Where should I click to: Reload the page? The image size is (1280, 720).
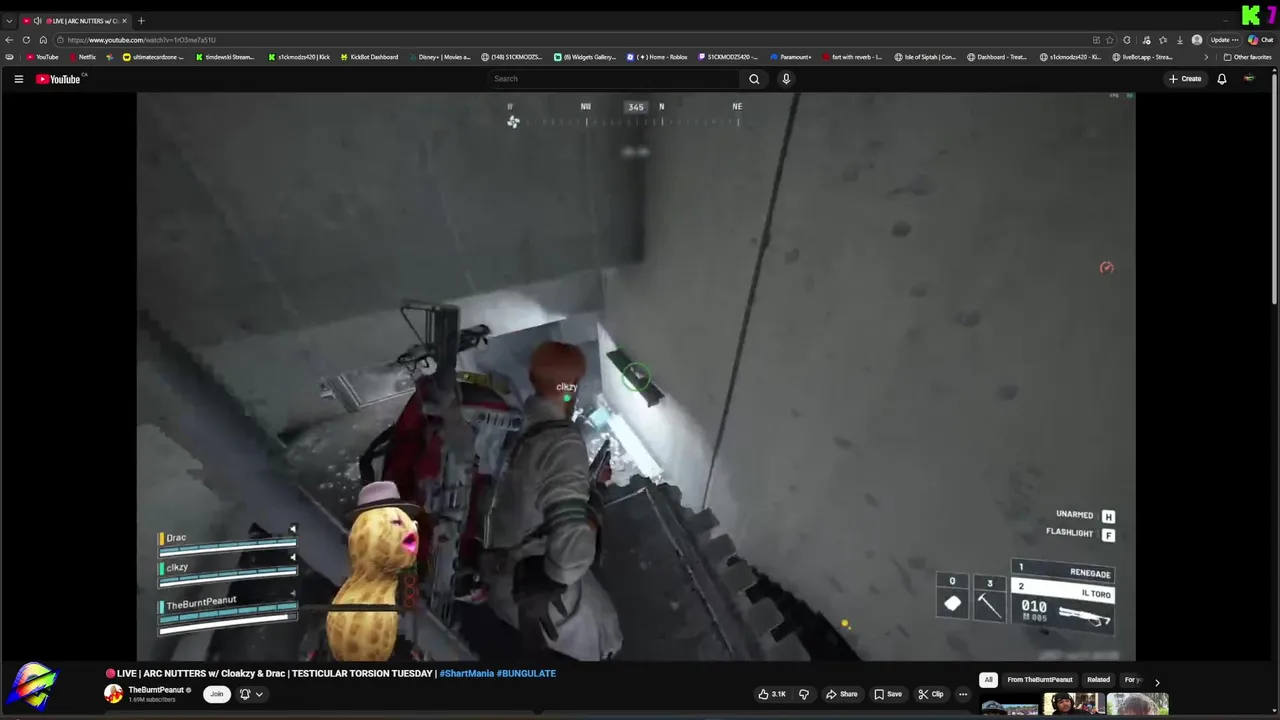pyautogui.click(x=26, y=40)
